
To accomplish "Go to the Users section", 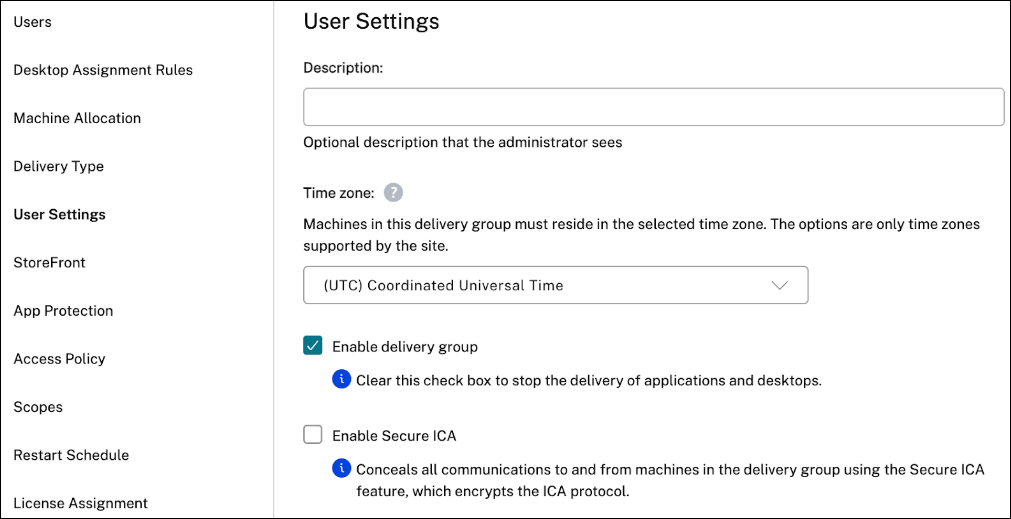I will [x=33, y=22].
